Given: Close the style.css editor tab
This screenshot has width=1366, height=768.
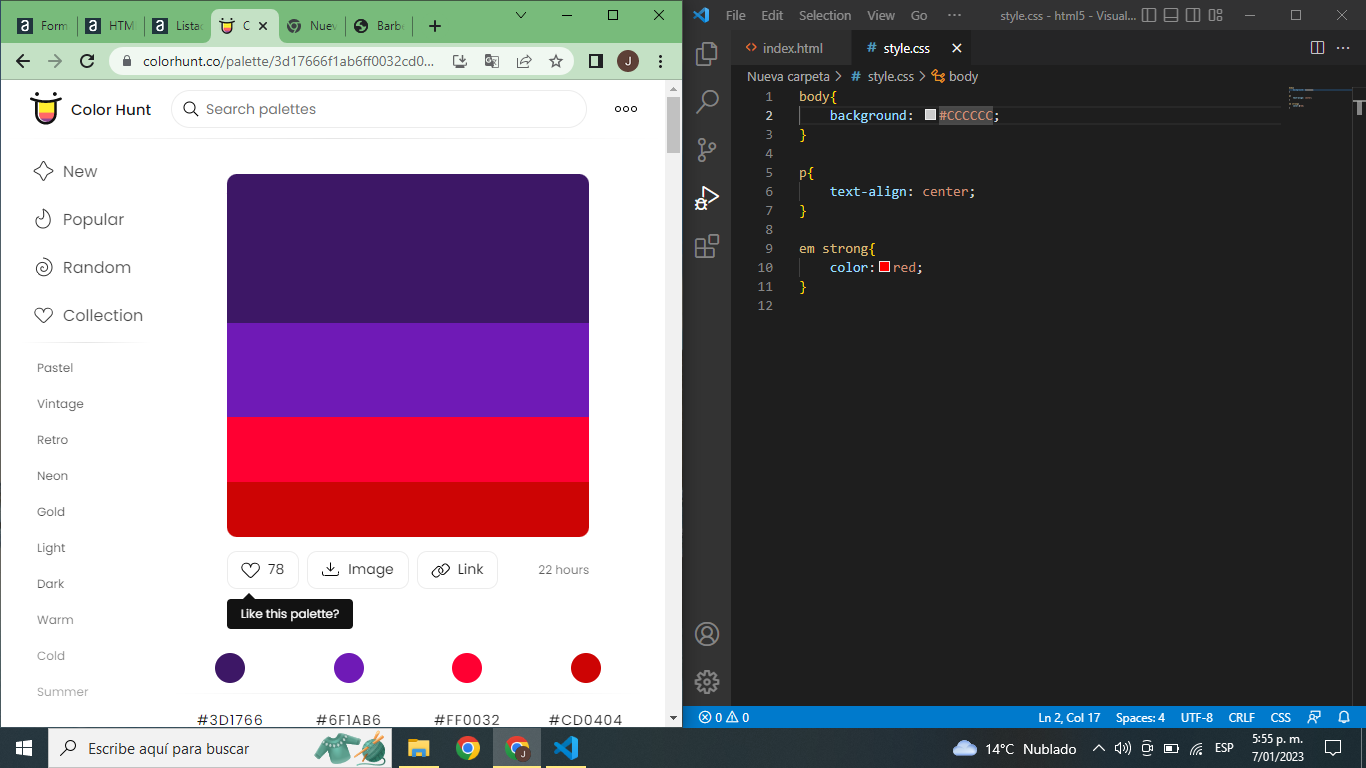Looking at the screenshot, I should tap(957, 48).
